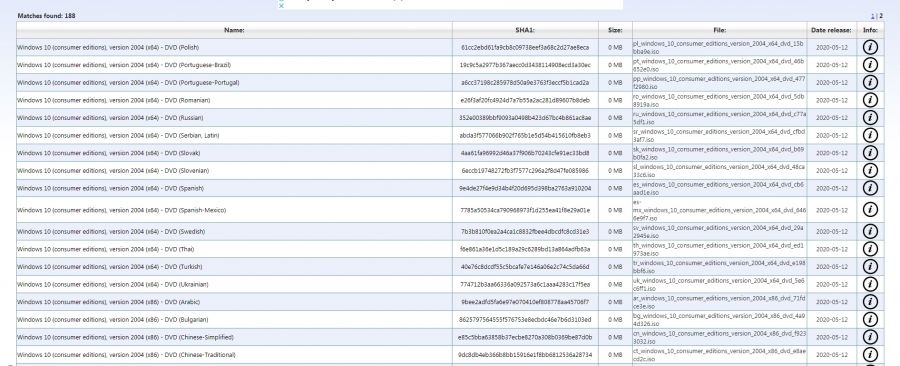Select file name starting 'sk_windows_10_consumer'
900x366 pixels.
pos(719,153)
